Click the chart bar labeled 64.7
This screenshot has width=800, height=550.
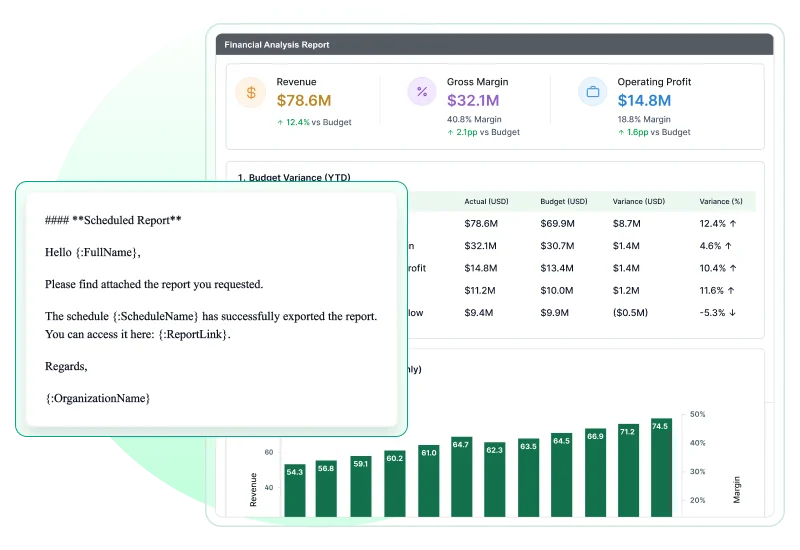(461, 477)
